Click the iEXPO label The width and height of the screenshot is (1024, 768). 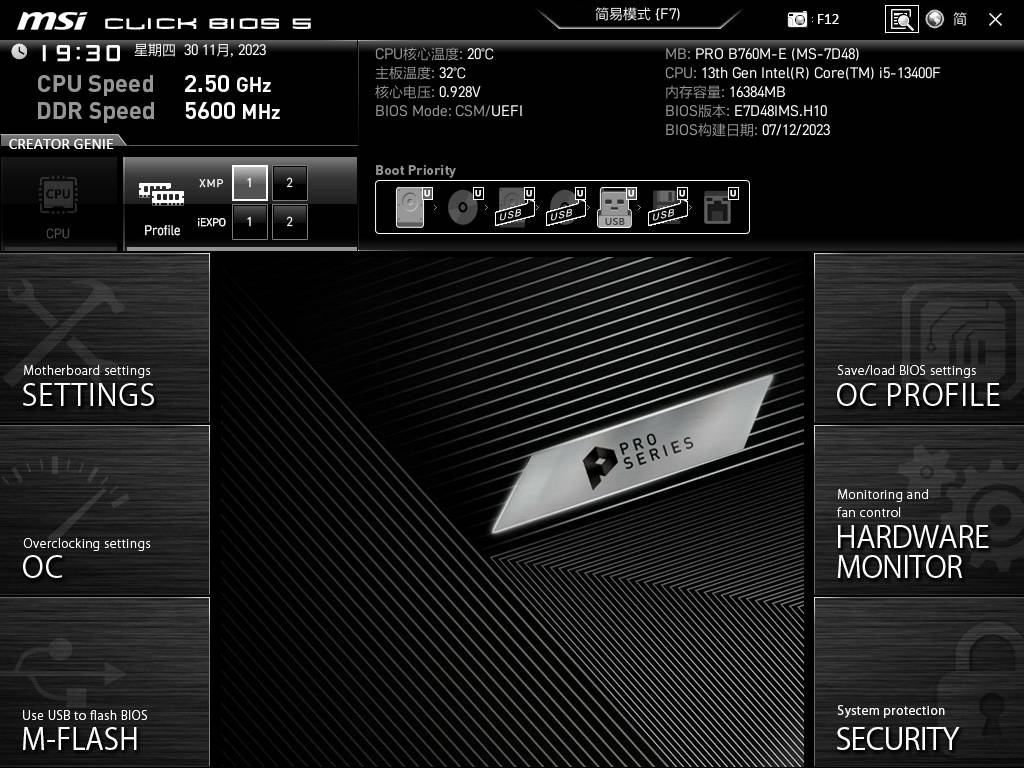point(212,223)
